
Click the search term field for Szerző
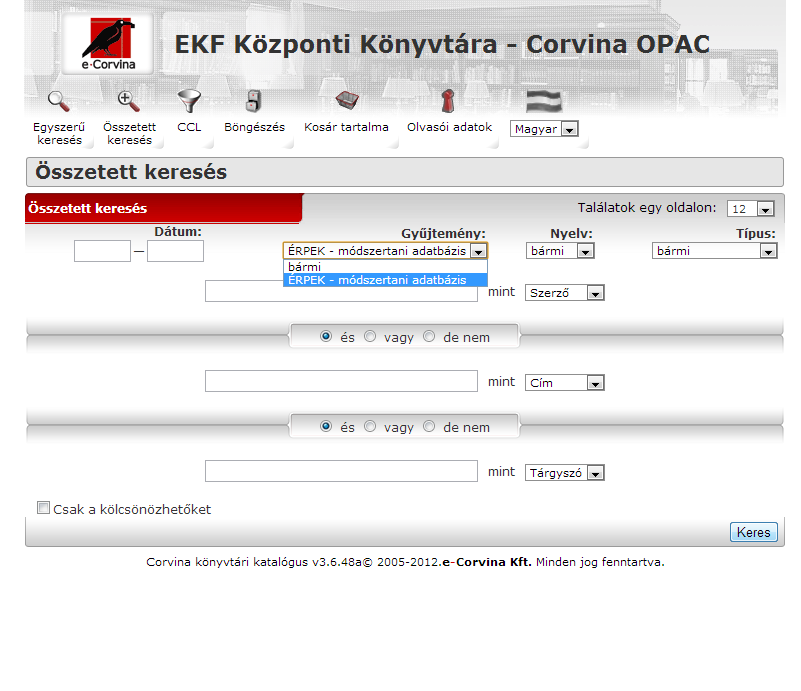(341, 291)
